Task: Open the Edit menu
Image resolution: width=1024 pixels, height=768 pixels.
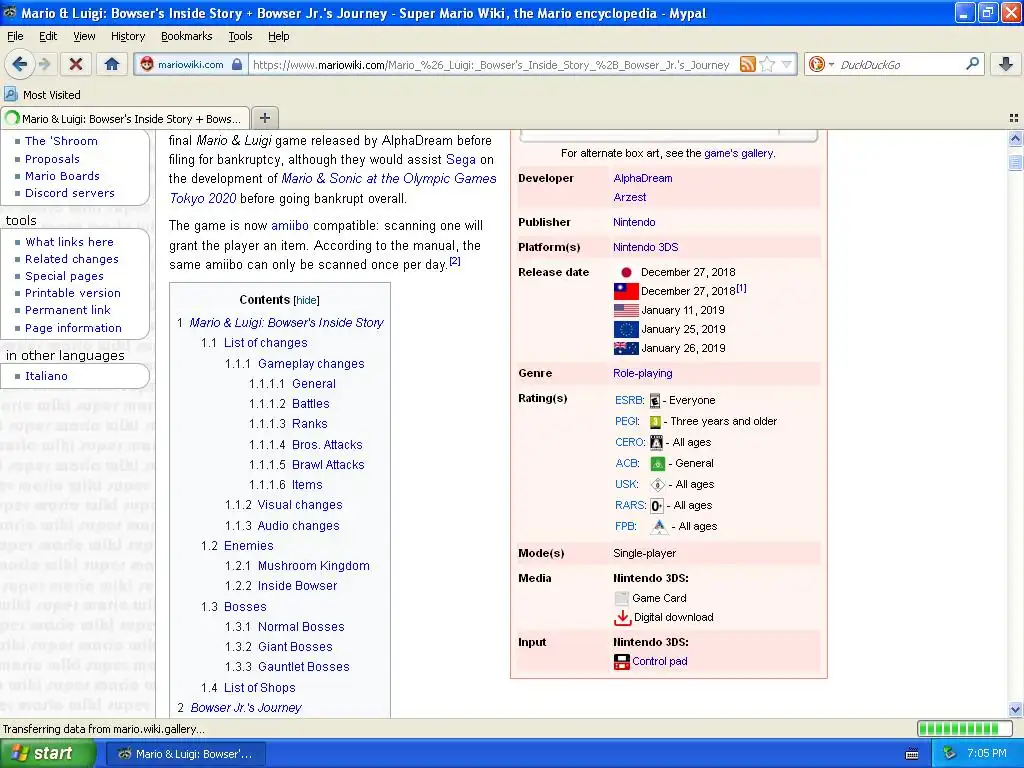Action: (x=48, y=36)
